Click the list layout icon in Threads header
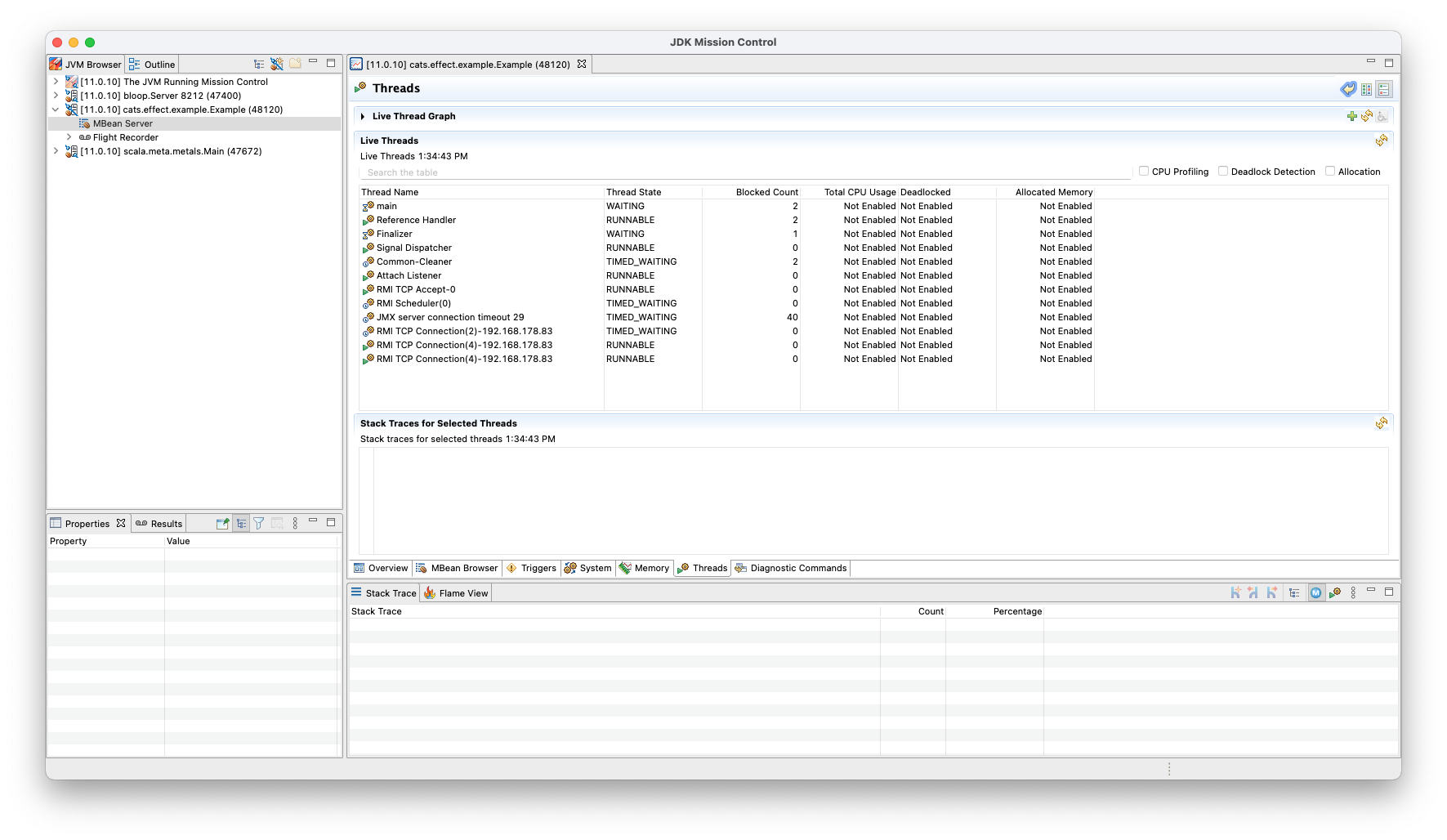Screen dimensions: 1447x840 1383,89
